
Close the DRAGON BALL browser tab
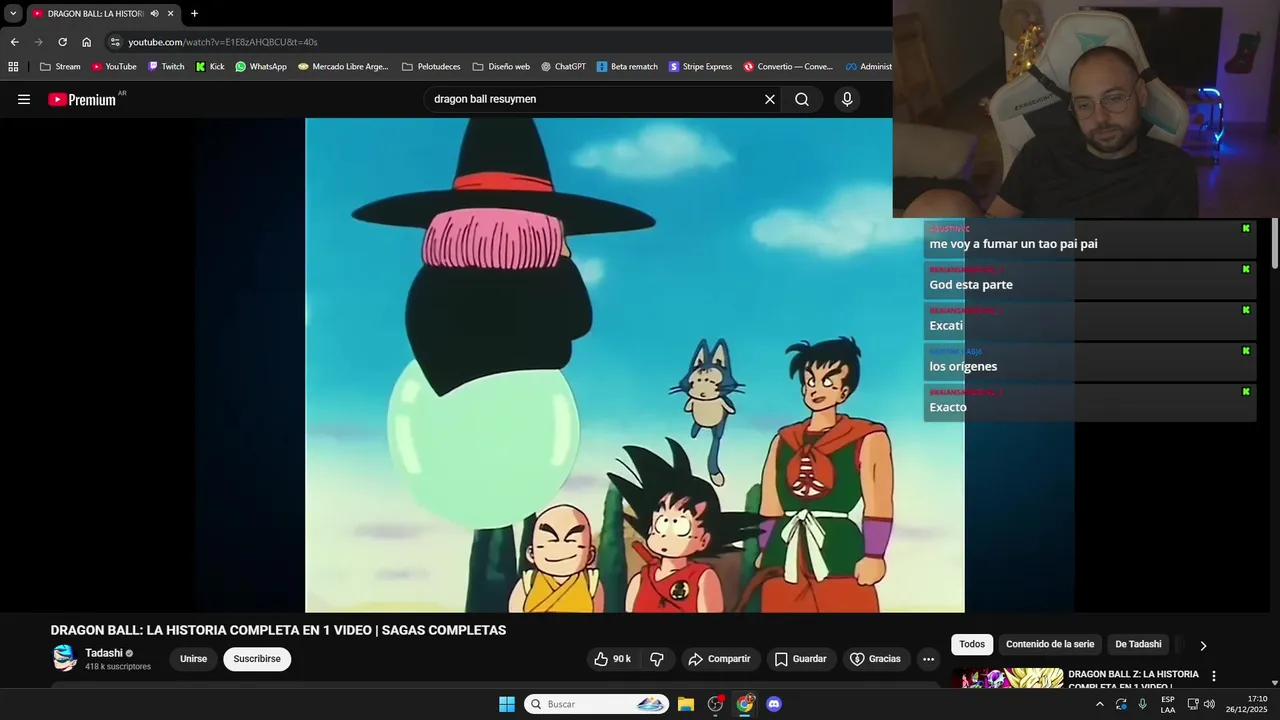click(x=171, y=14)
